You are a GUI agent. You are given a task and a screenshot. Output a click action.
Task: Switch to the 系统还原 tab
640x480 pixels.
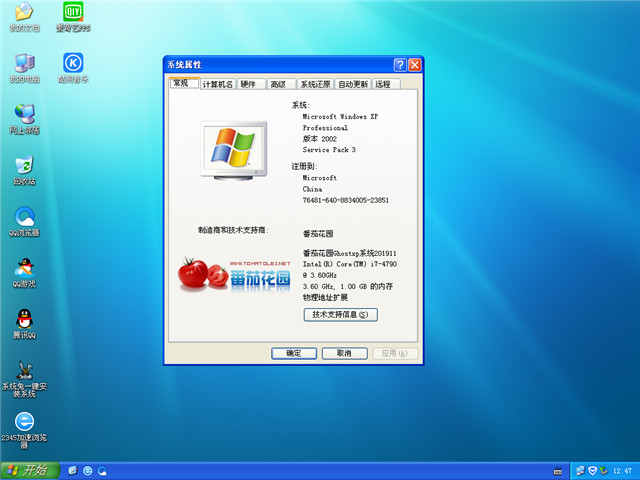315,84
